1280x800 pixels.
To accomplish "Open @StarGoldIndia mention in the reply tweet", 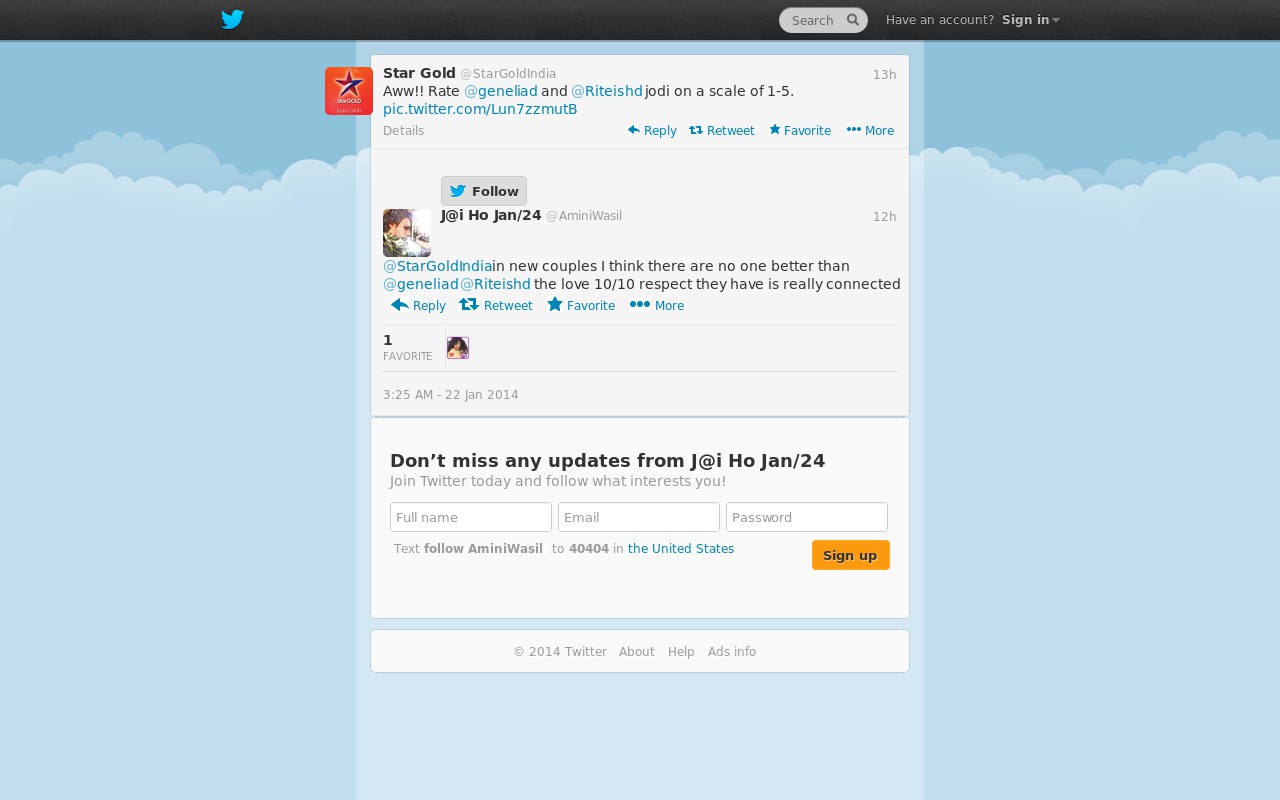I will [x=437, y=266].
